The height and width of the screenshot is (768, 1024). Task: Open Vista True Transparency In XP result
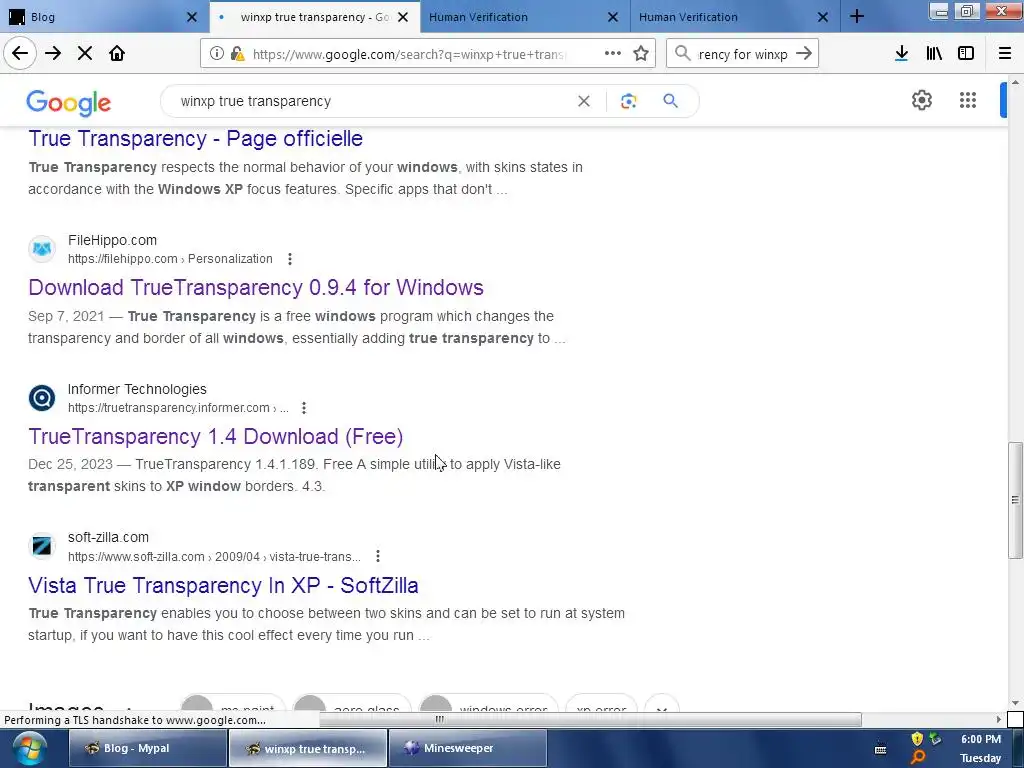[x=223, y=585]
